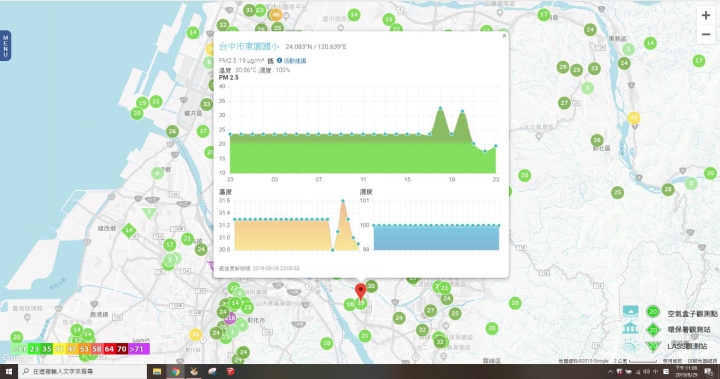The height and width of the screenshot is (379, 720).
Task: Select the purple >71 legend color
Action: [x=138, y=349]
